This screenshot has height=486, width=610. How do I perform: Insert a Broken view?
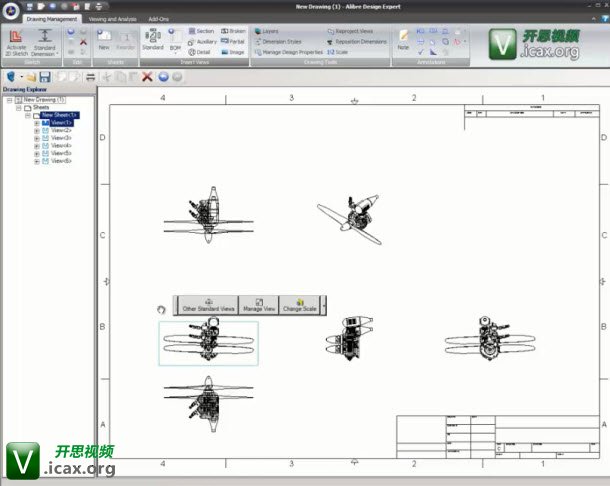[233, 31]
